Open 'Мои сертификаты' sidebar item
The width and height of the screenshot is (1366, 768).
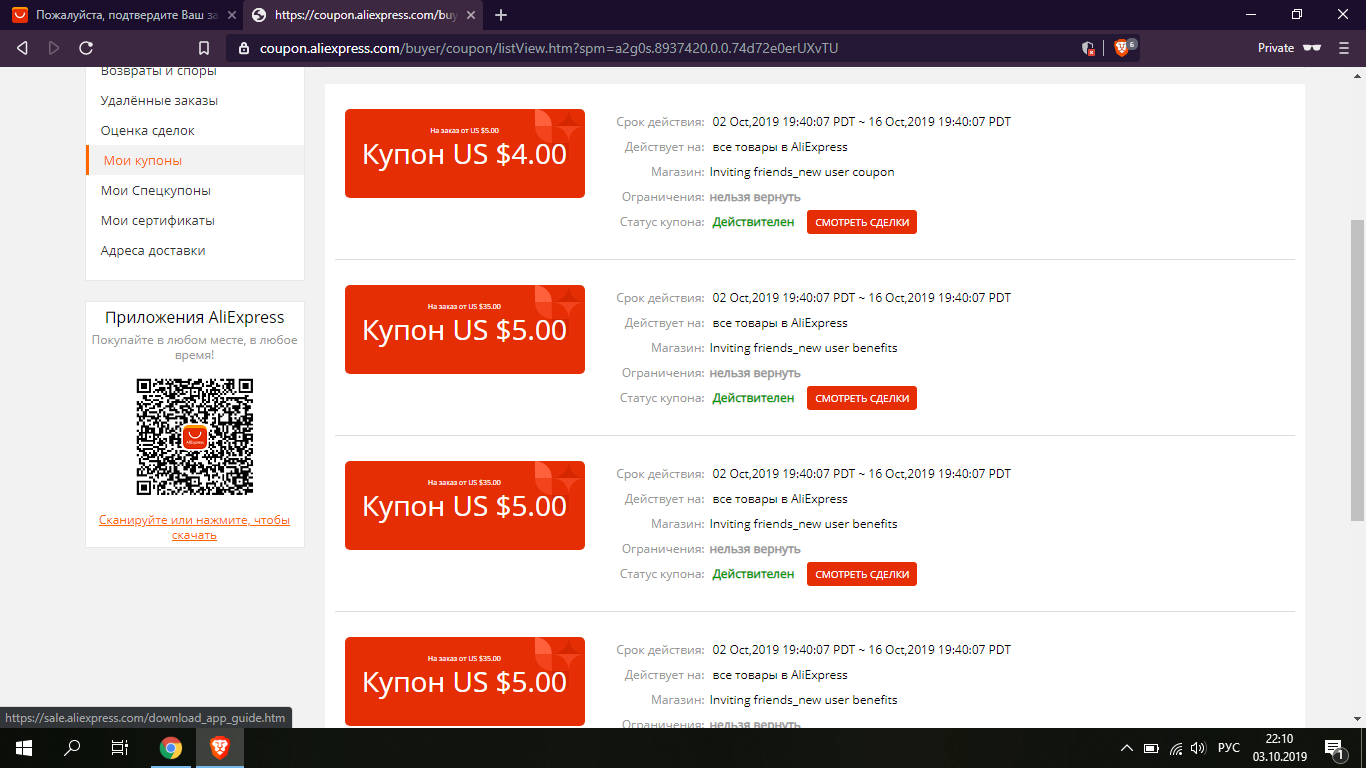(158, 221)
